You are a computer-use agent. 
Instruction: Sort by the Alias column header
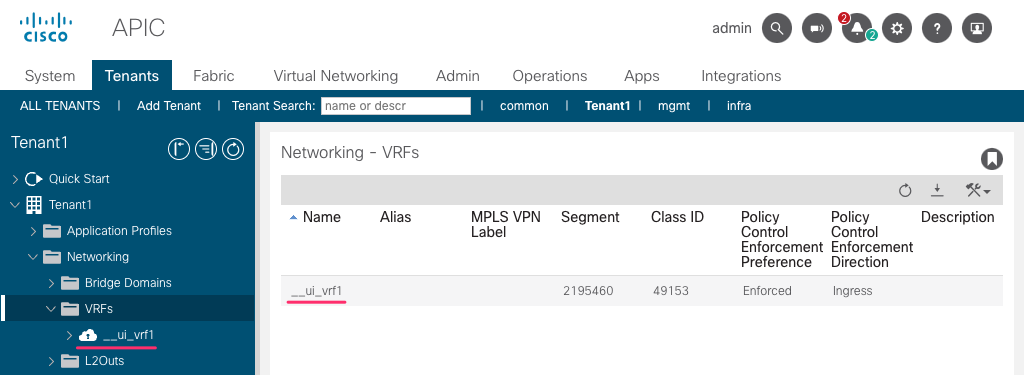pos(396,217)
